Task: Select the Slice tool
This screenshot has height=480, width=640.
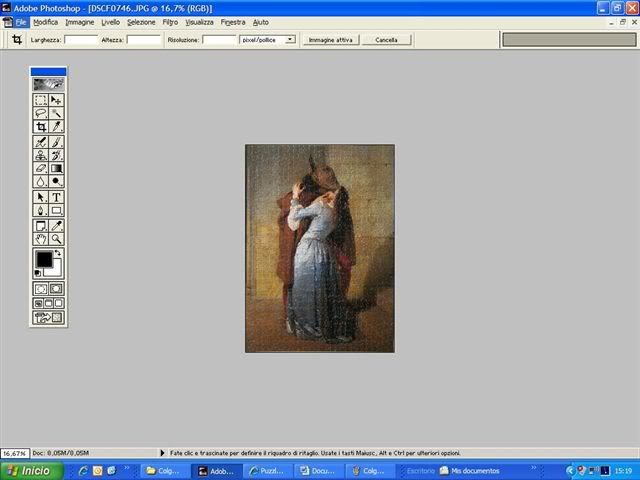Action: (x=56, y=127)
